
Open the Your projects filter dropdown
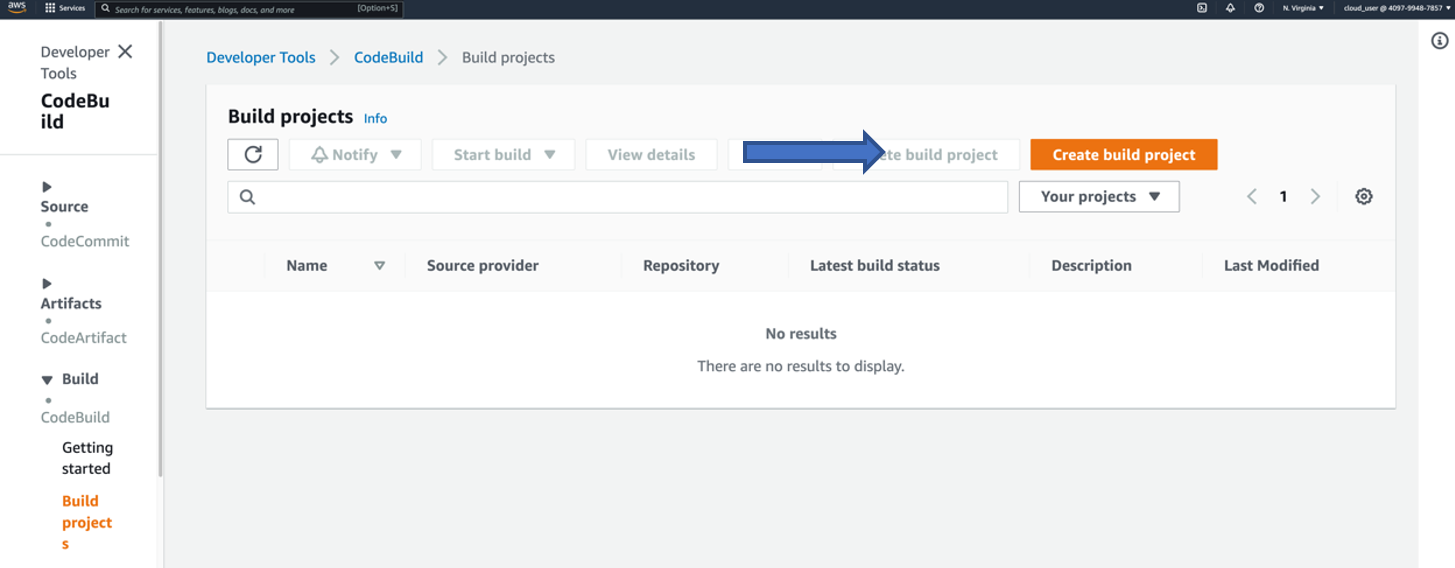tap(1099, 197)
